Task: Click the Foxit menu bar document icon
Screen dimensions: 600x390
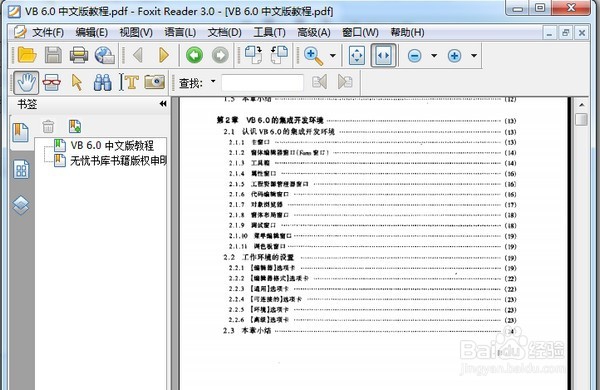Action: pyautogui.click(x=20, y=32)
